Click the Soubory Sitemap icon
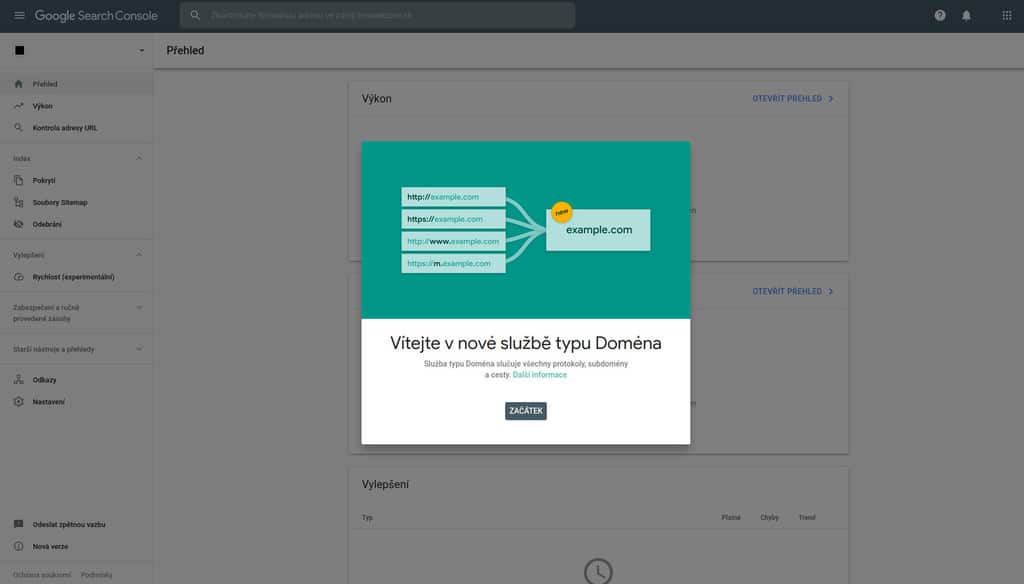 pyautogui.click(x=18, y=202)
